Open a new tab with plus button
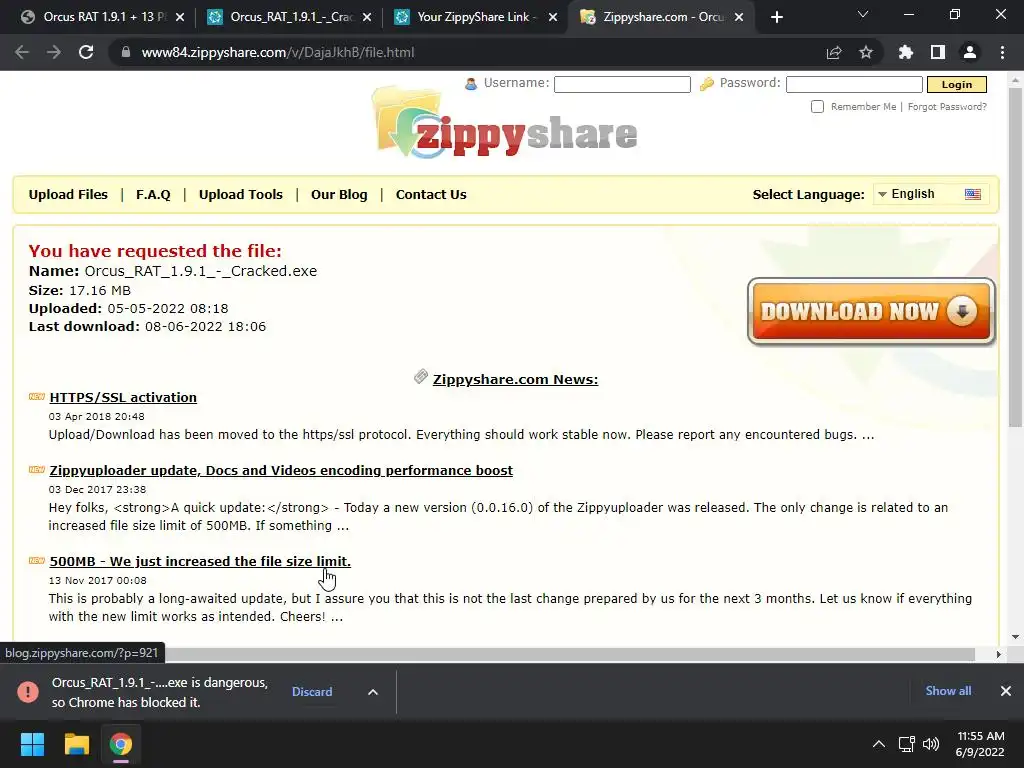Viewport: 1024px width, 768px height. [x=776, y=17]
